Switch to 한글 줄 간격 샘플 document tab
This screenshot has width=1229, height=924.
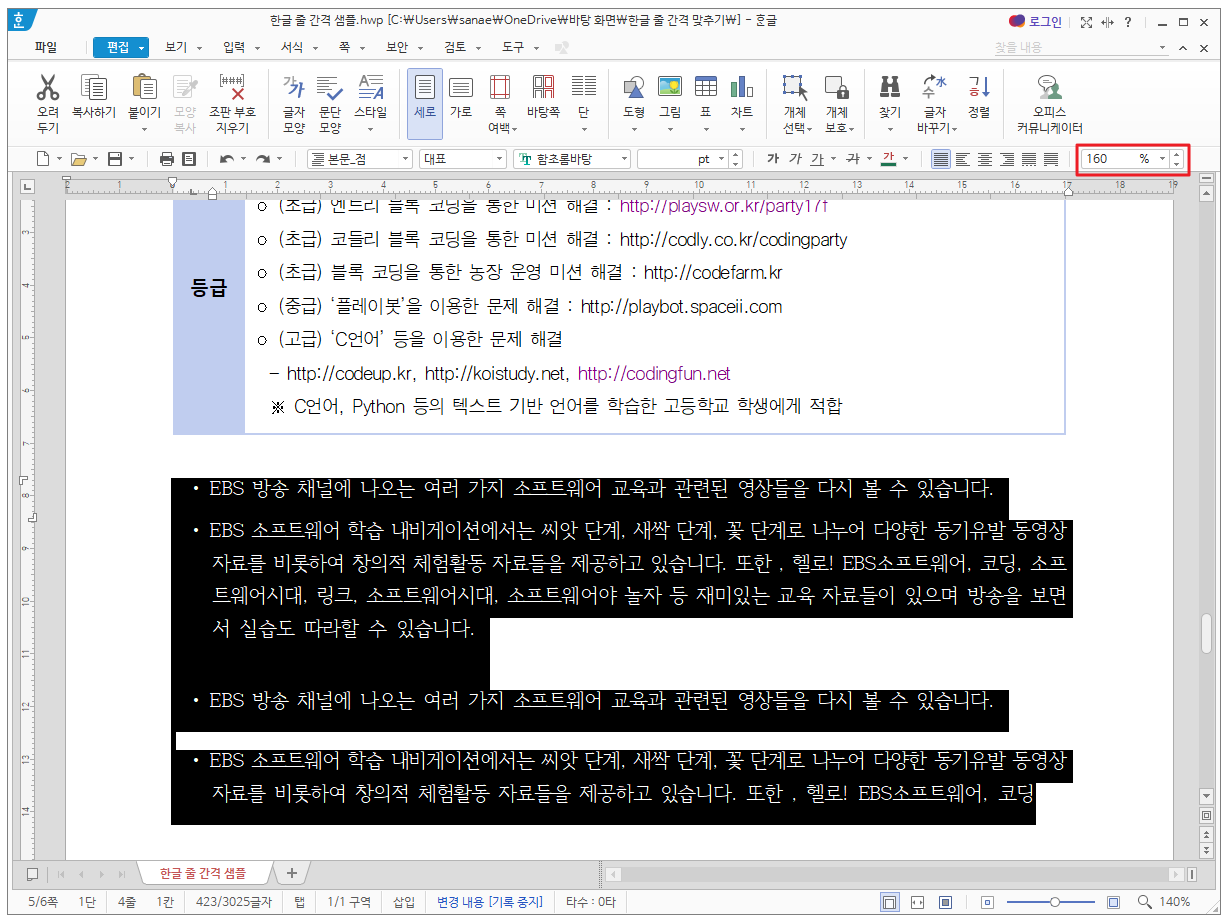point(203,873)
